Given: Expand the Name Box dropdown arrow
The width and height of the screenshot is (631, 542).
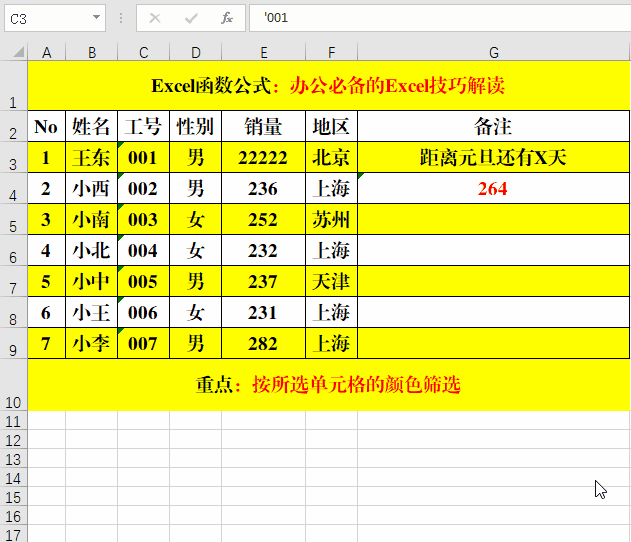Looking at the screenshot, I should pyautogui.click(x=96, y=17).
